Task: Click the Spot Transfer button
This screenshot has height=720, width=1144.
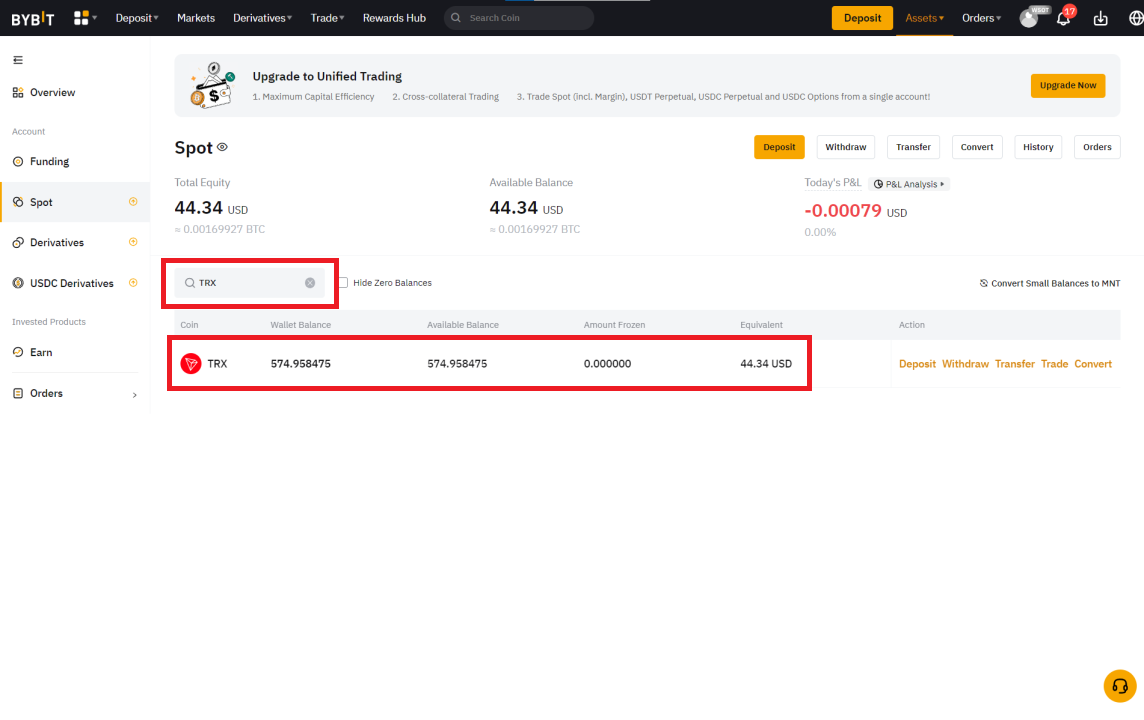Action: [913, 147]
